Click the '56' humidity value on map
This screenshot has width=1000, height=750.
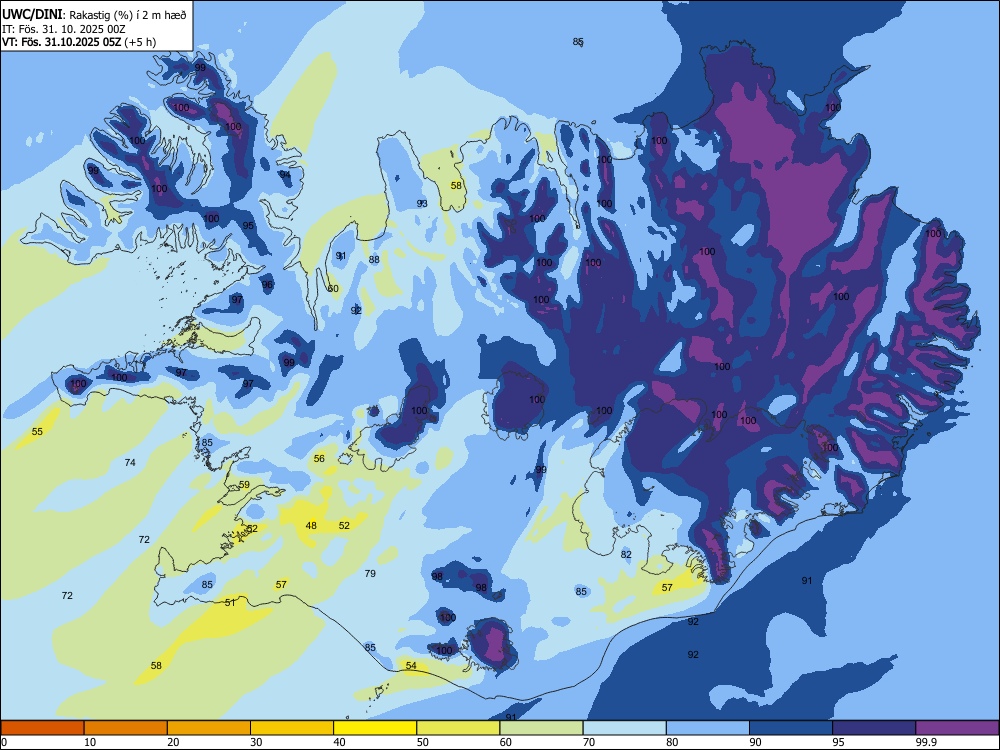319,458
